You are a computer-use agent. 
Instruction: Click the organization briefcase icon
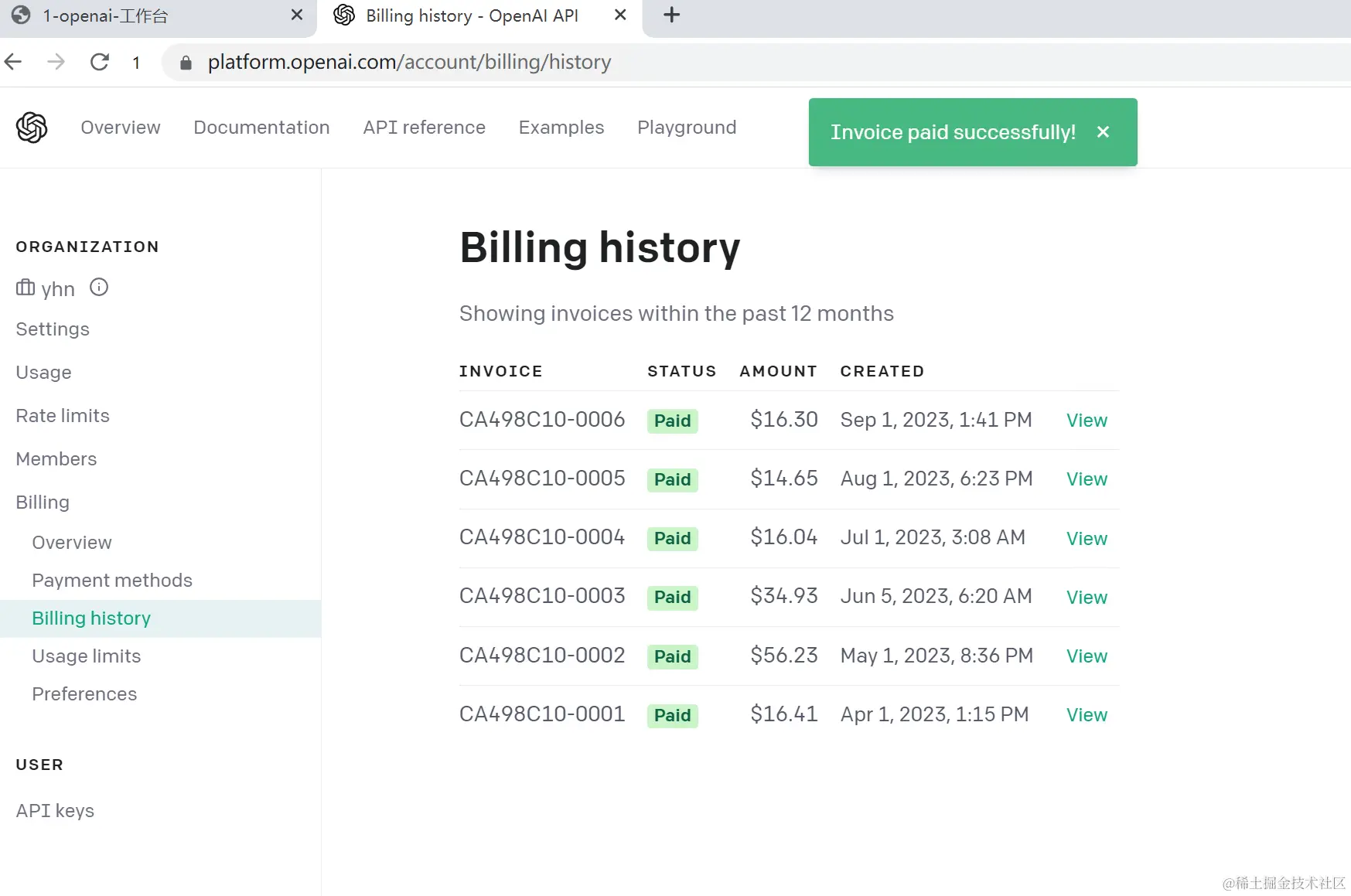click(26, 288)
